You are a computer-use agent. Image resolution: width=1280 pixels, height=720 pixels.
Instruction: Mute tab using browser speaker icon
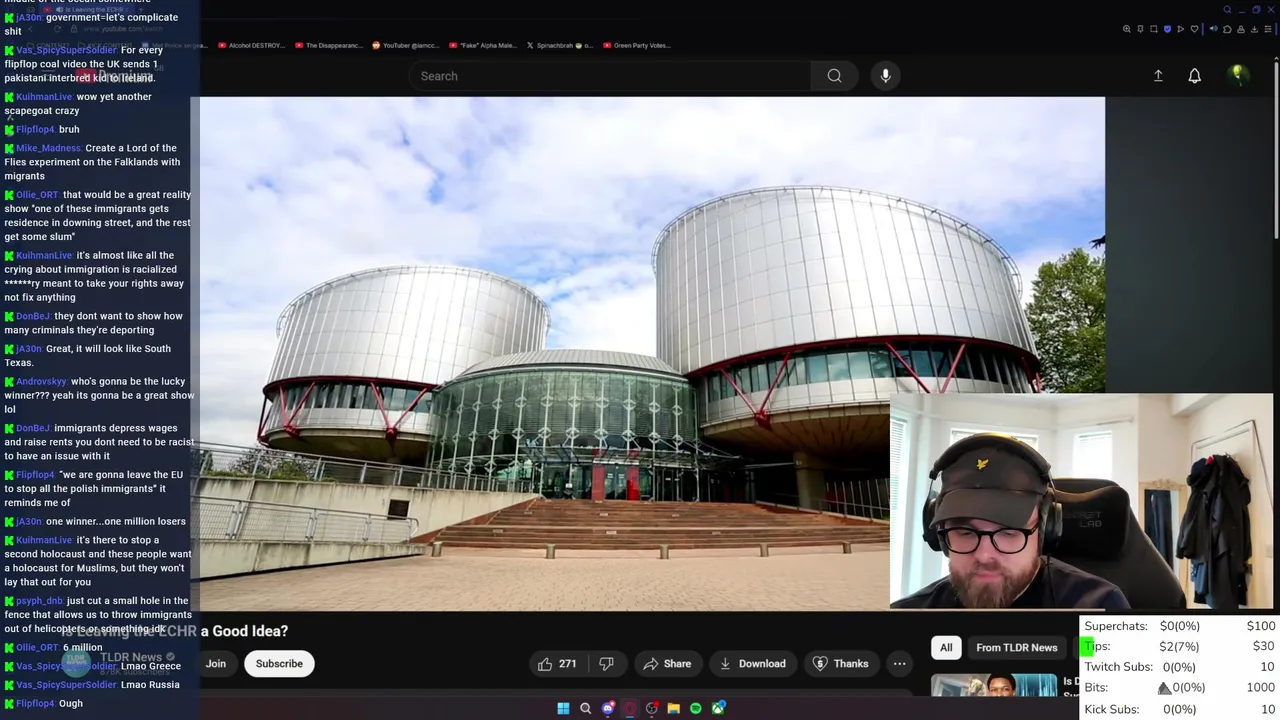1214,29
